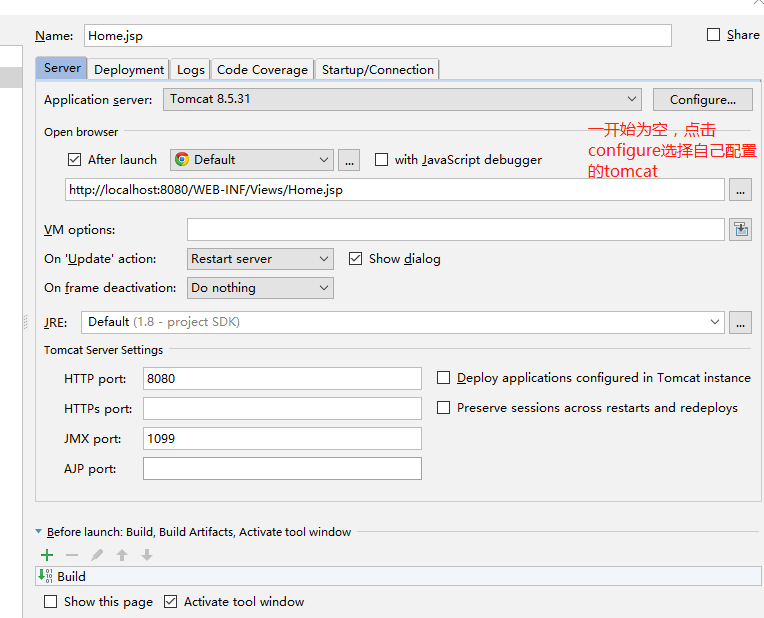
Task: Switch to the Server tab
Action: (x=62, y=68)
